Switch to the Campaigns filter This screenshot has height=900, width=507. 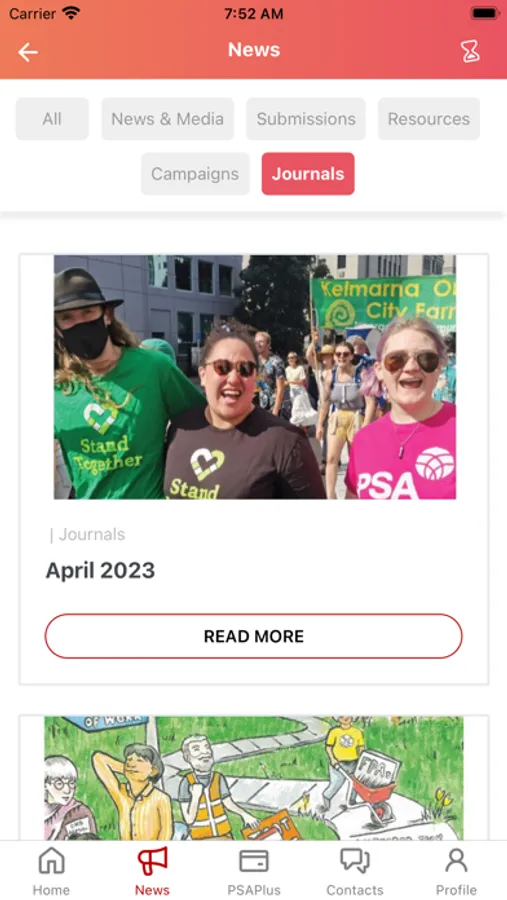click(195, 174)
